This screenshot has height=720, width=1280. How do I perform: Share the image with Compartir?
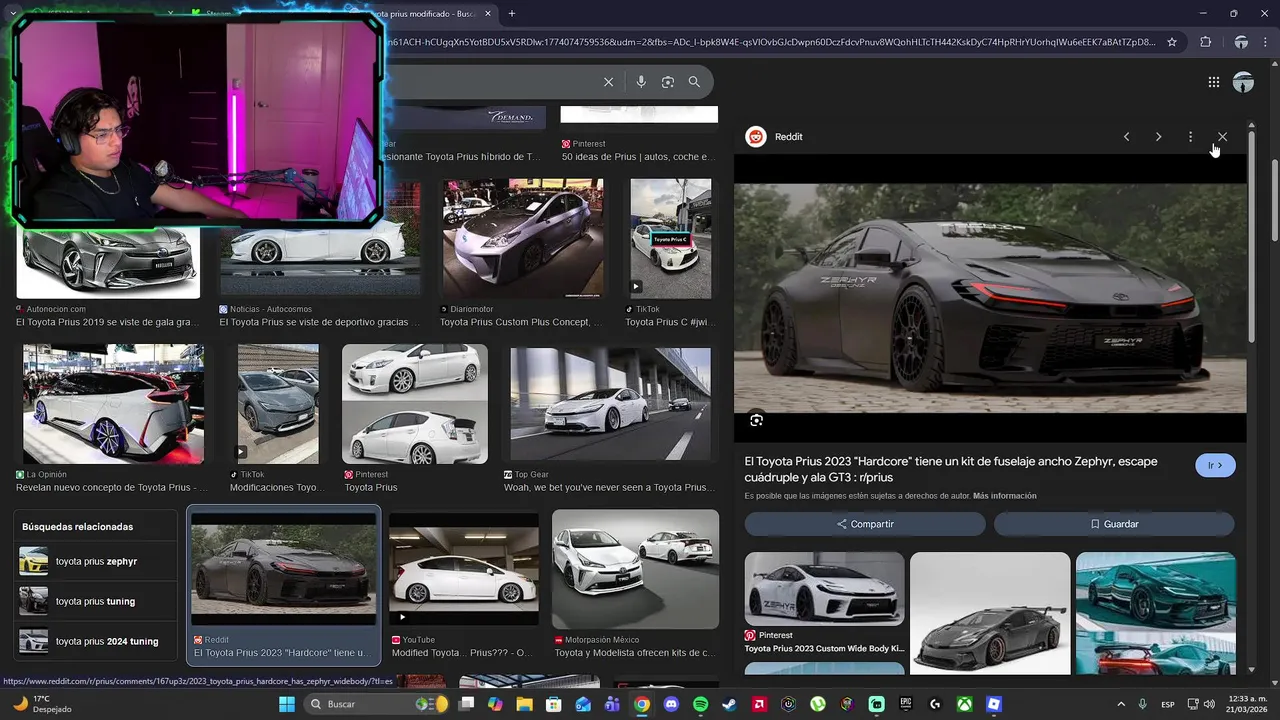pos(865,524)
